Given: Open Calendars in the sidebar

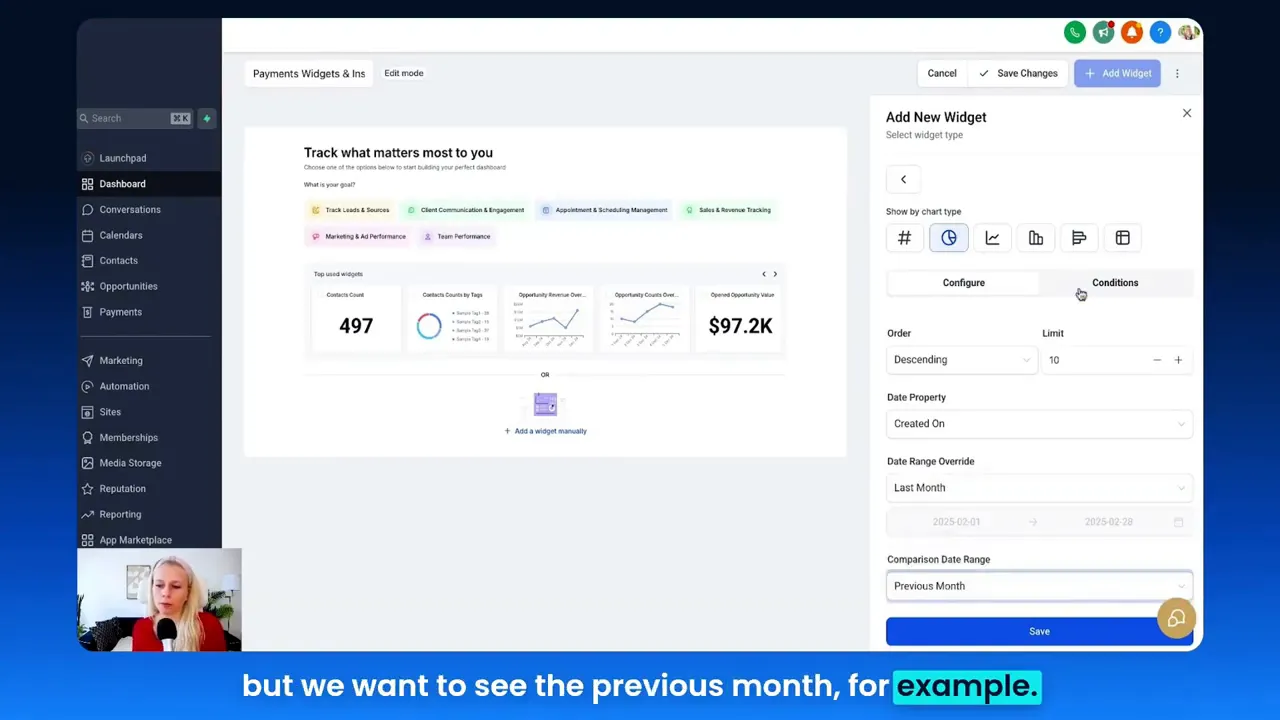Looking at the screenshot, I should coord(149,235).
